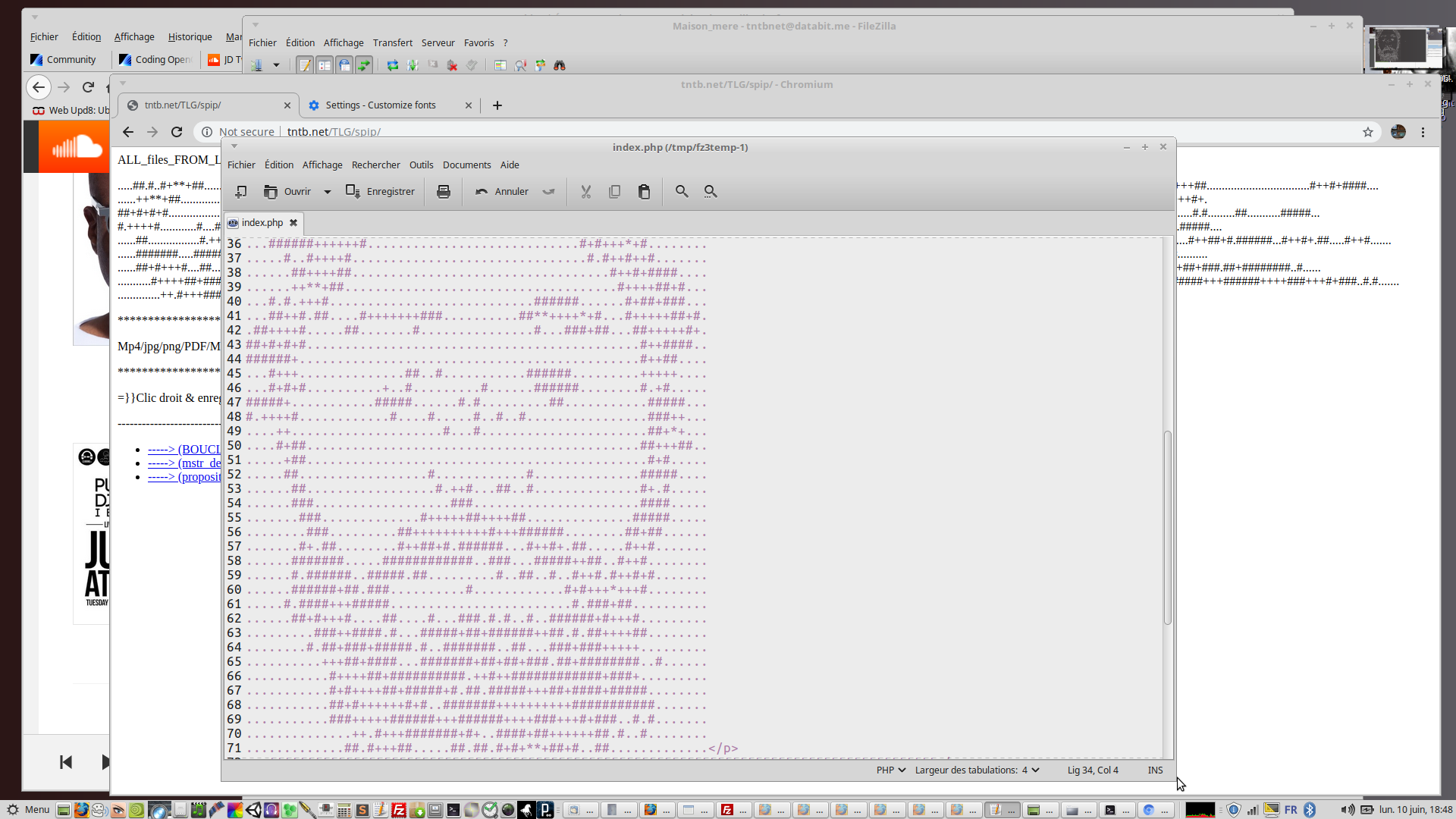Click the paste clipboard icon

coord(644,192)
